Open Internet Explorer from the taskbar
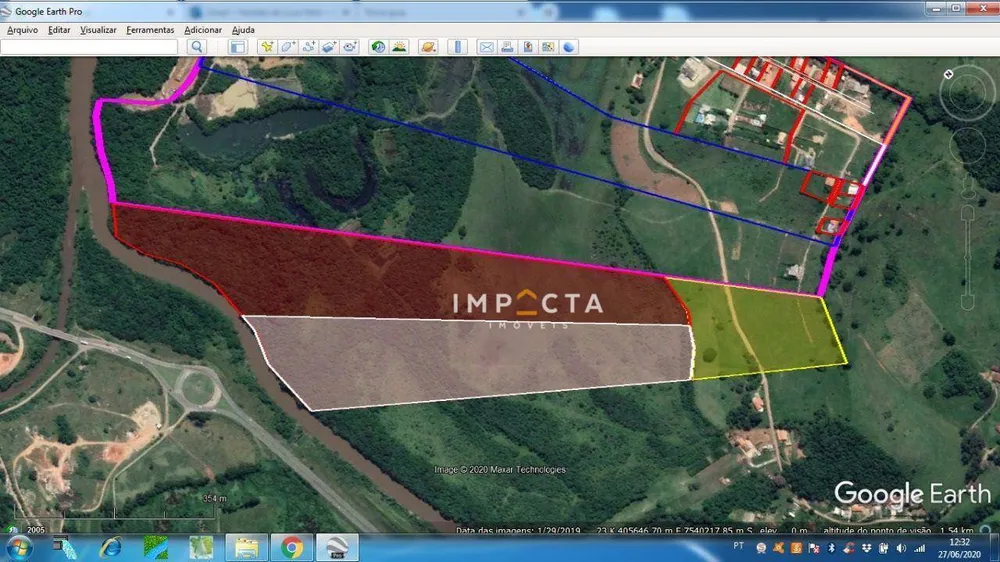This screenshot has height=562, width=1000. (x=110, y=548)
